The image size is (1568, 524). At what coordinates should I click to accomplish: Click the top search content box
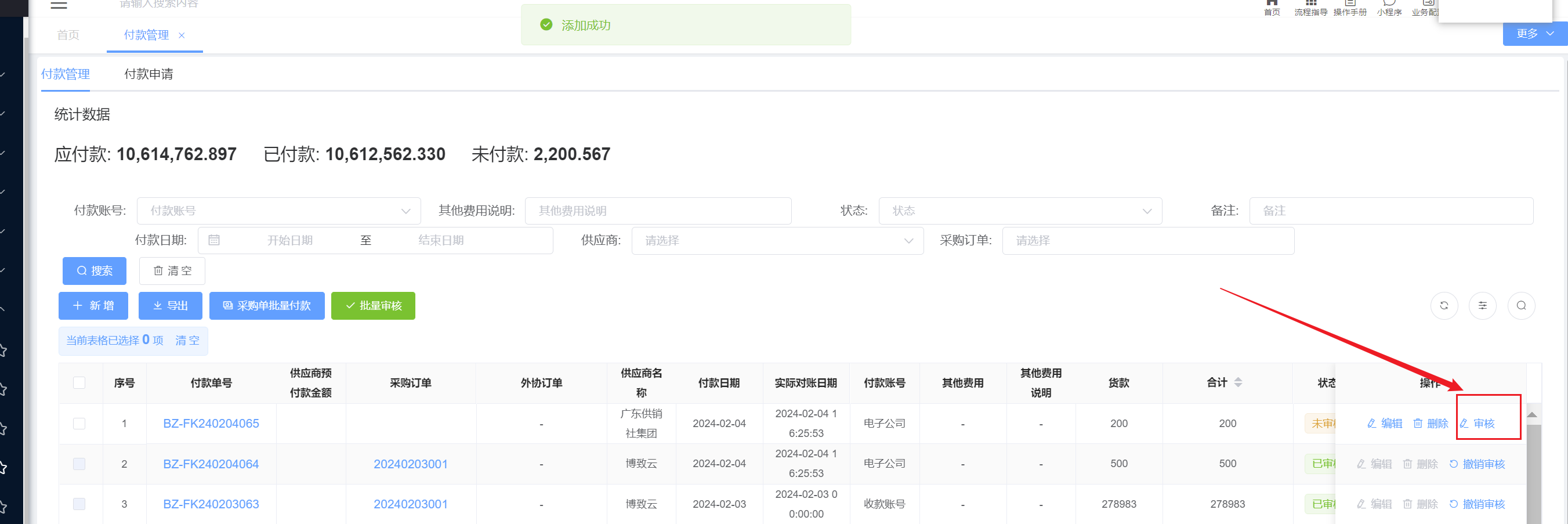[x=159, y=4]
